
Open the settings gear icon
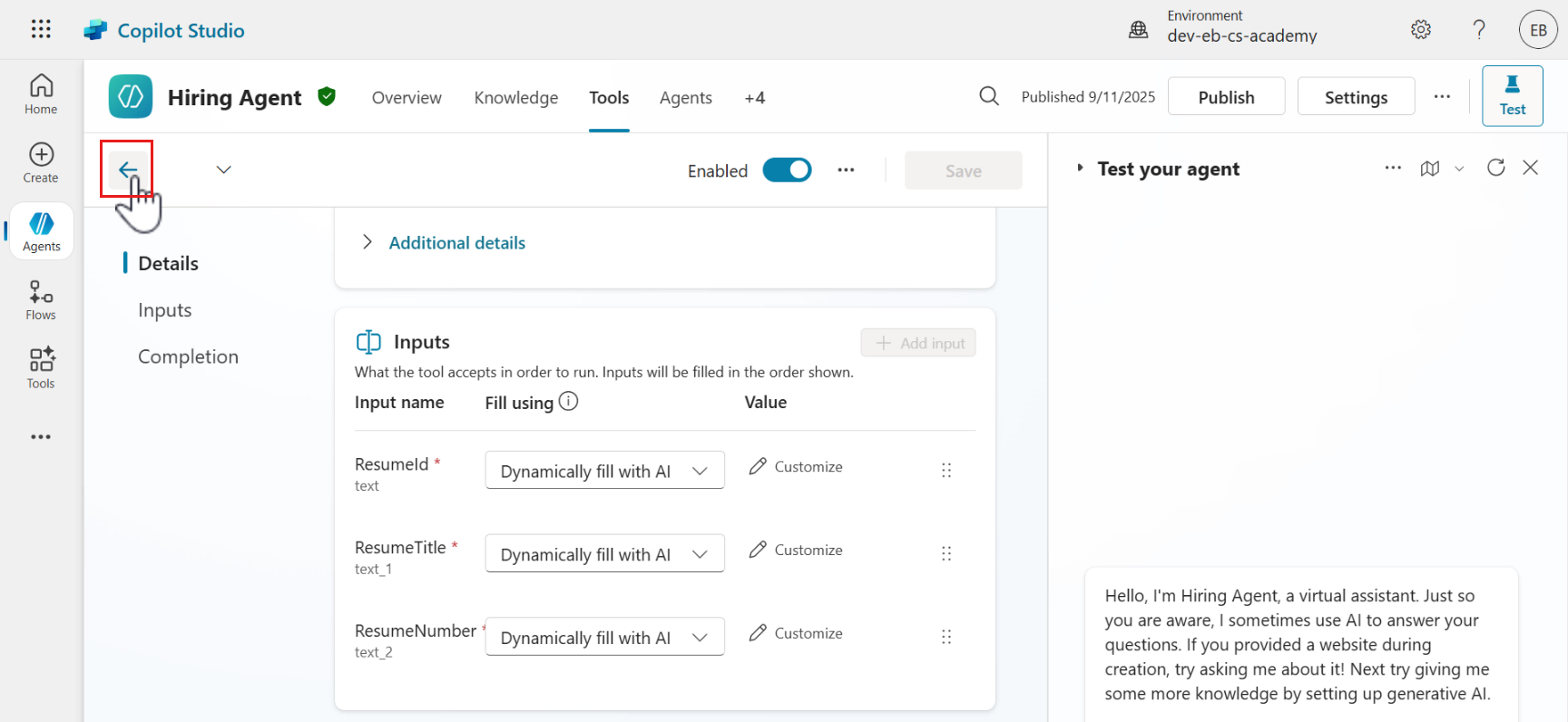(x=1420, y=30)
